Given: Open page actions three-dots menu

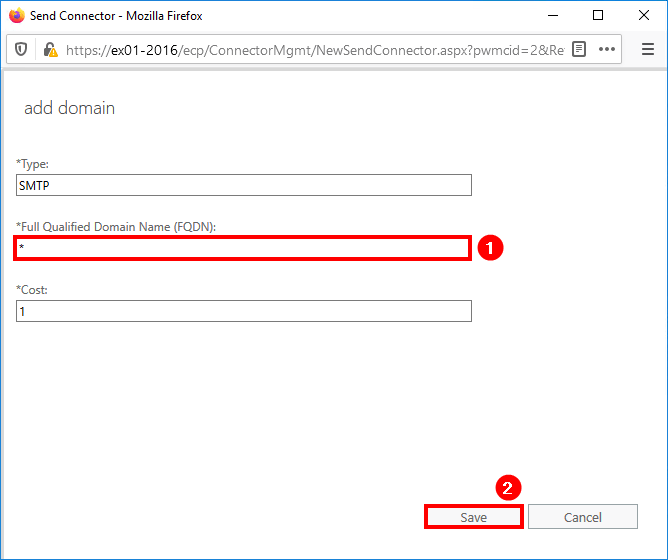Looking at the screenshot, I should click(607, 49).
